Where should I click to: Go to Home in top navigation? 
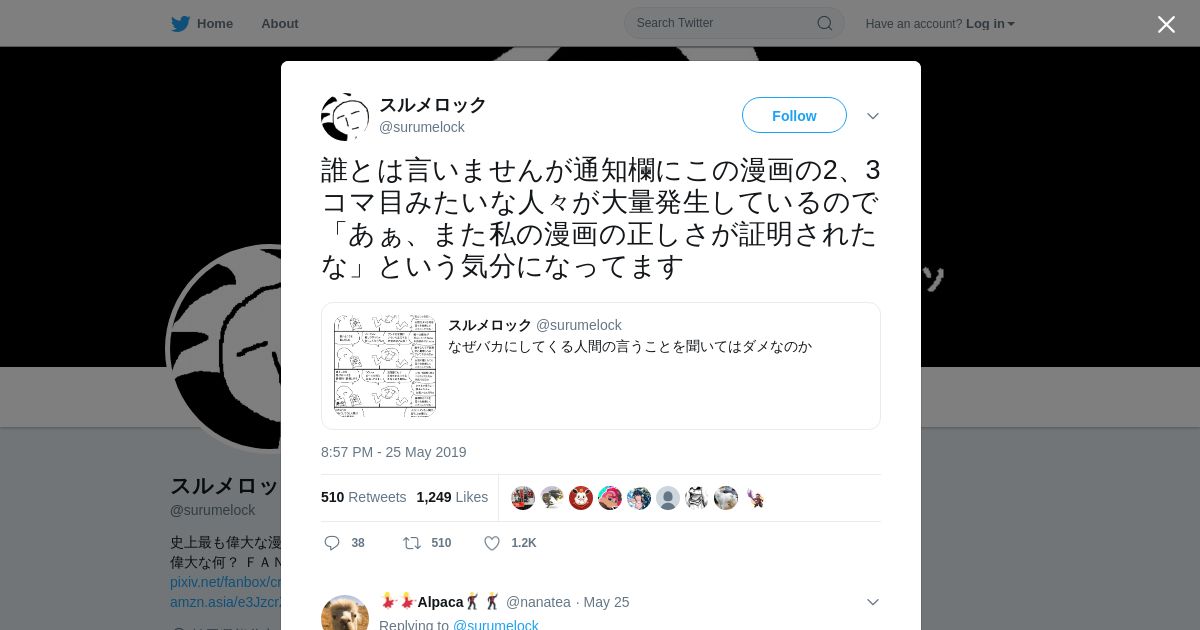[x=215, y=23]
